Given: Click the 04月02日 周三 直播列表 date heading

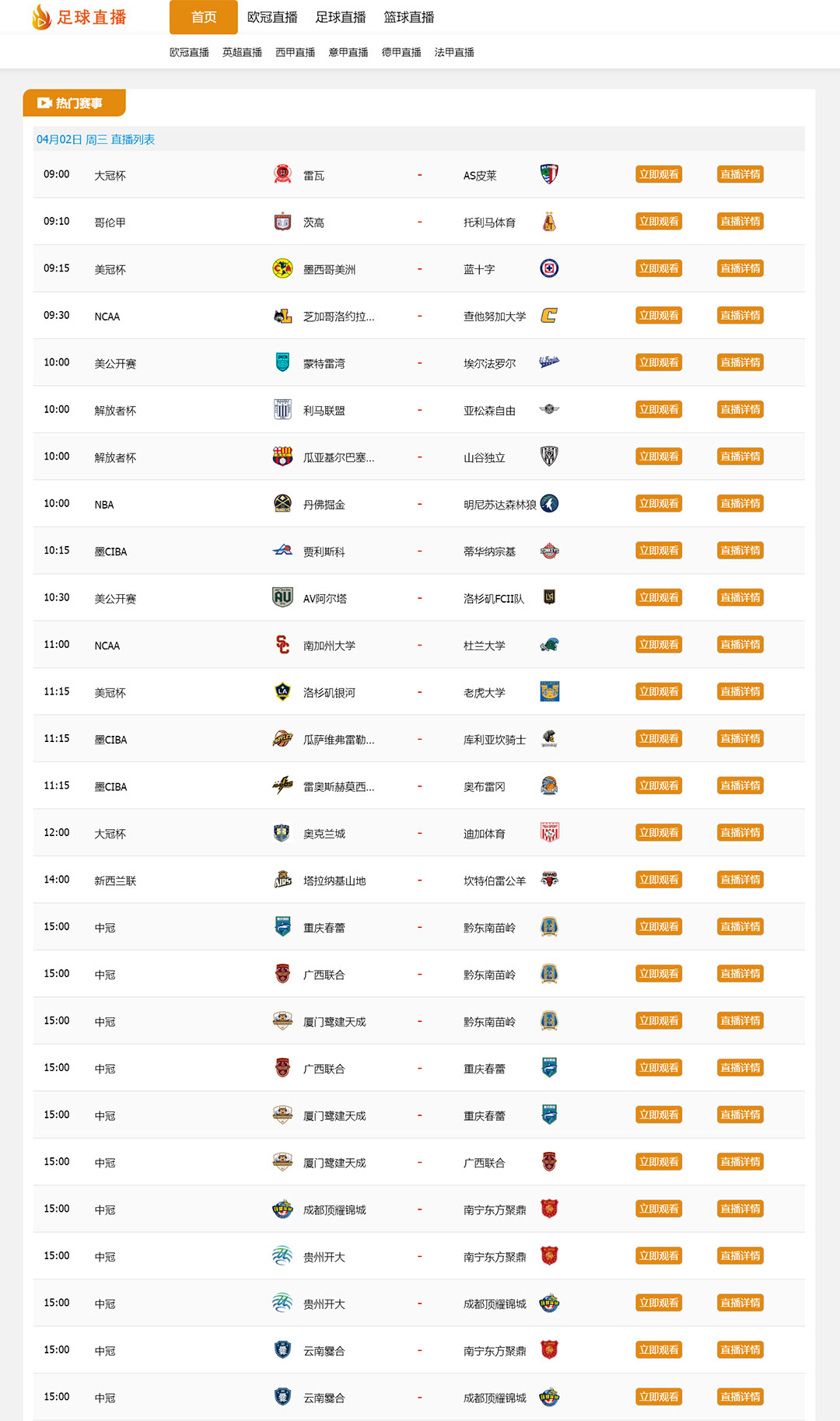Looking at the screenshot, I should [x=96, y=139].
